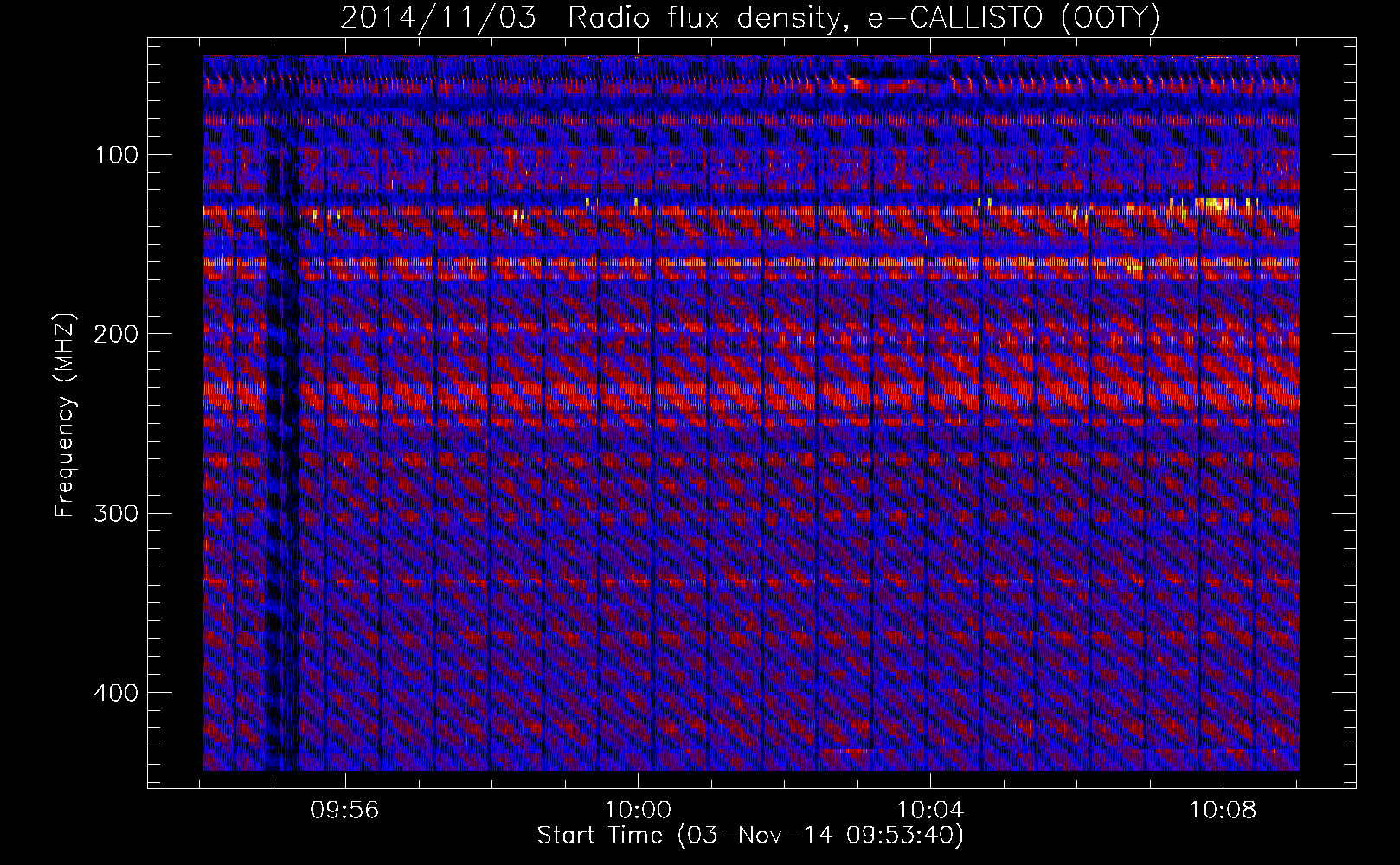Select the 300 frequency axis label
This screenshot has width=1400, height=865.
tap(117, 513)
